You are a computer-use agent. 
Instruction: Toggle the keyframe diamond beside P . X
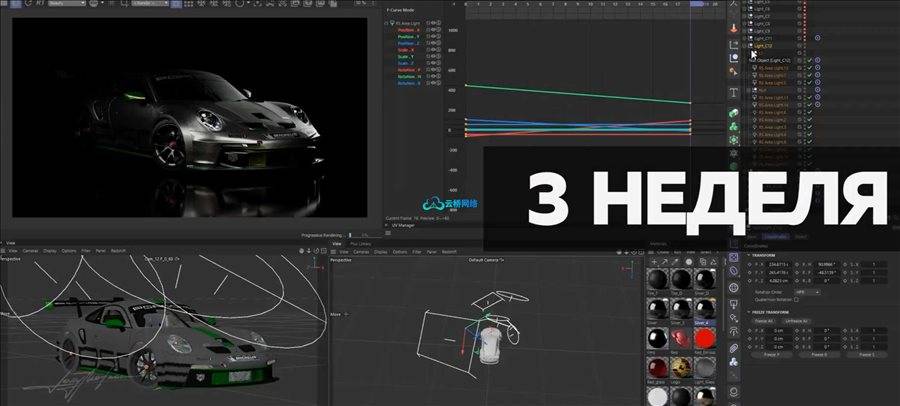point(749,264)
